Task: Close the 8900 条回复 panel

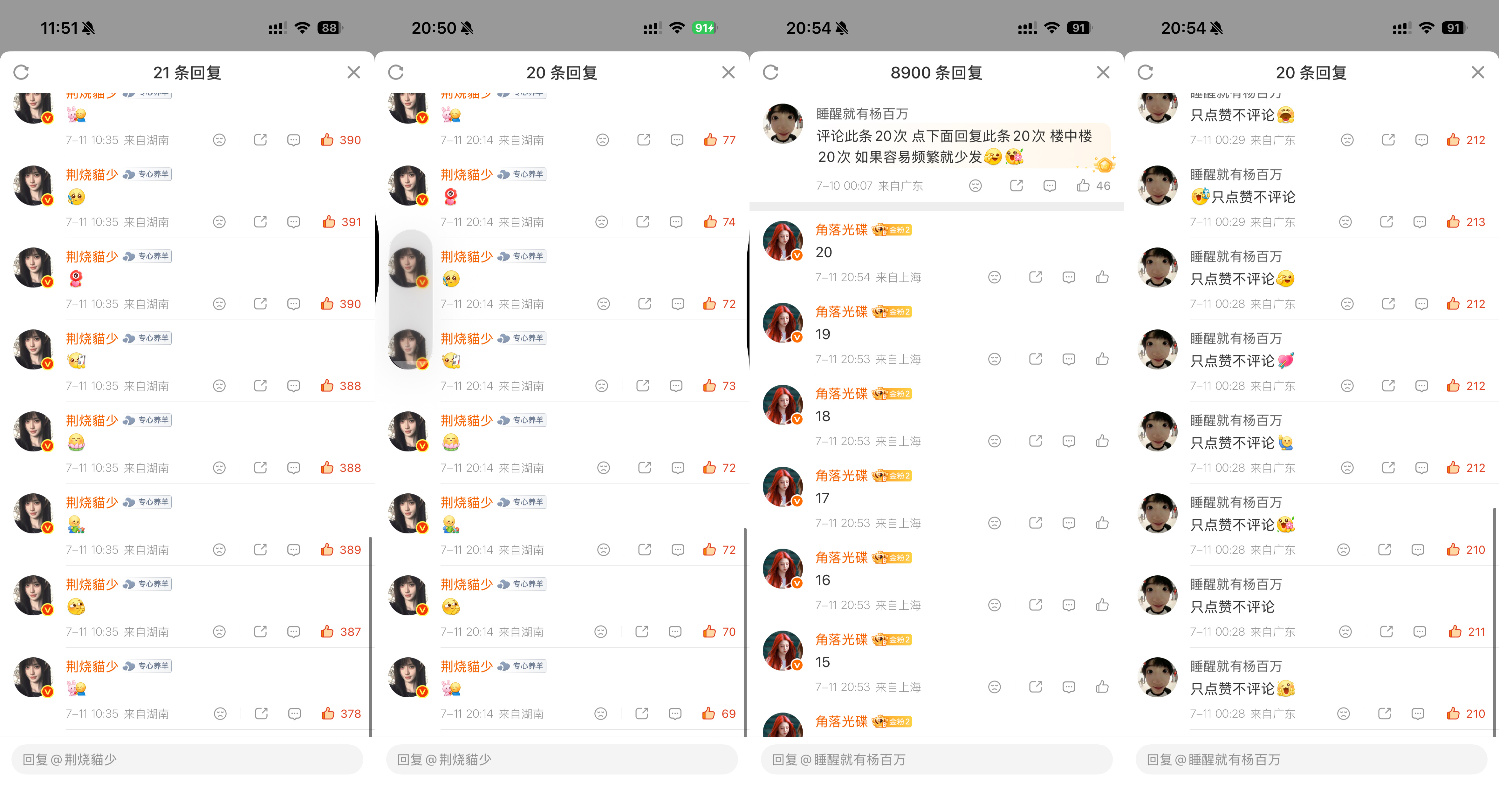Action: coord(1103,72)
